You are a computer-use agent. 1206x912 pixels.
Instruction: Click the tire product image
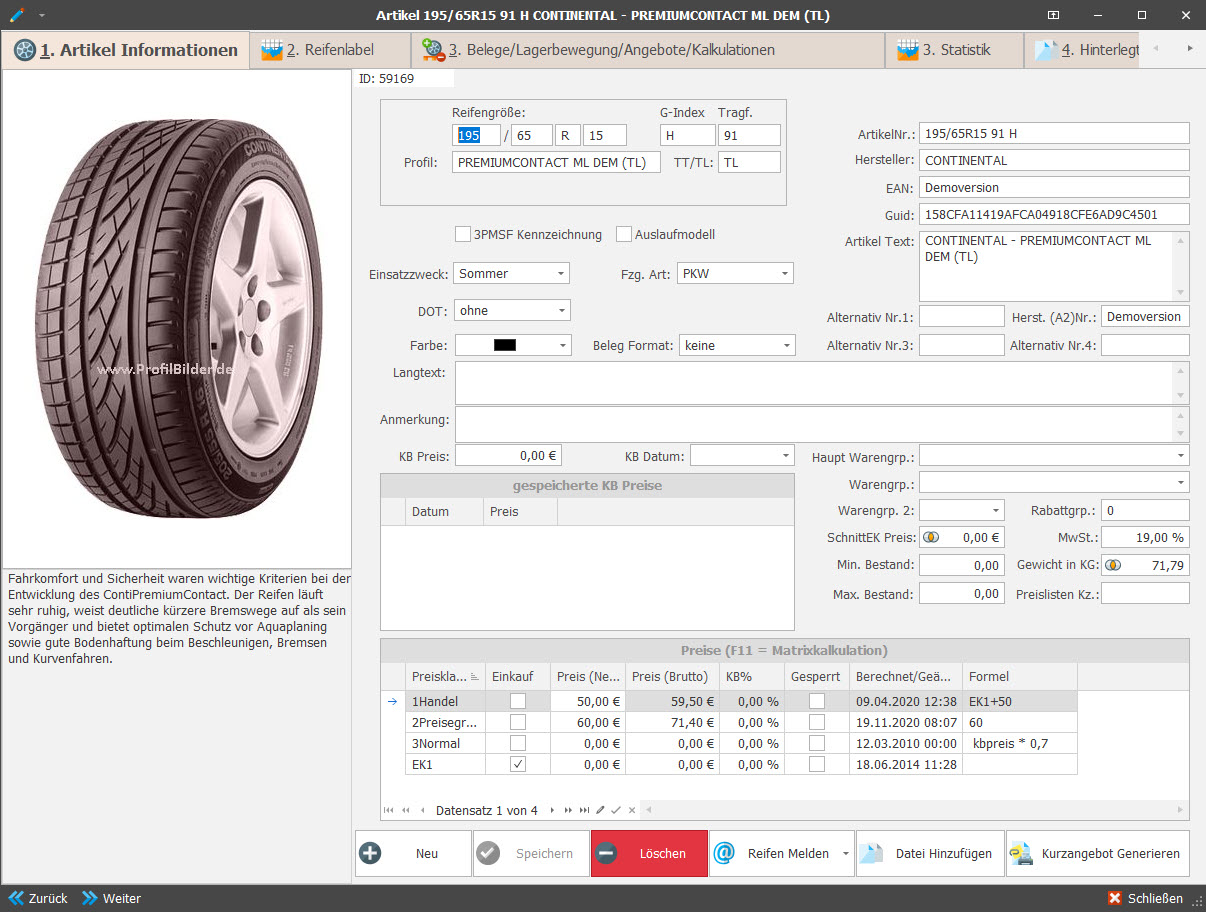click(176, 320)
